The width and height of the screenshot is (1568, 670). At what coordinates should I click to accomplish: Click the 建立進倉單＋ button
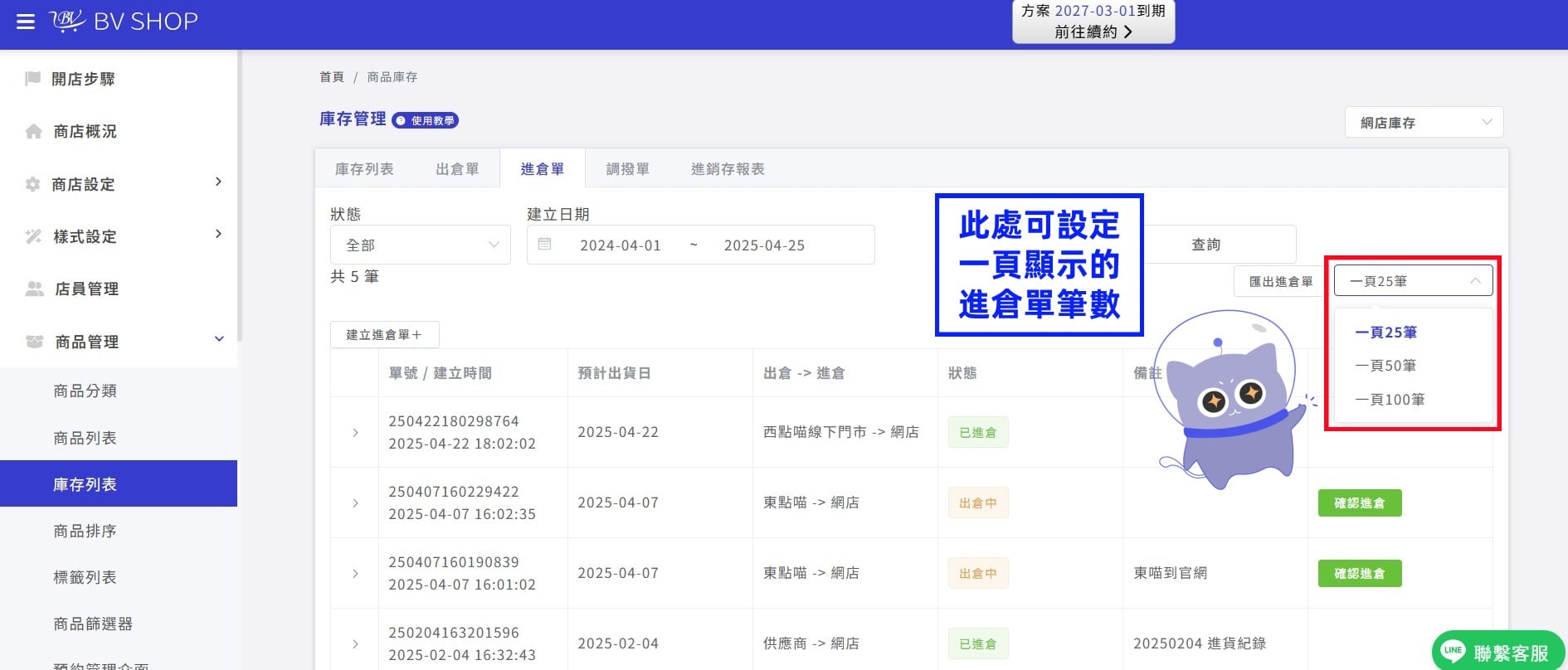384,335
